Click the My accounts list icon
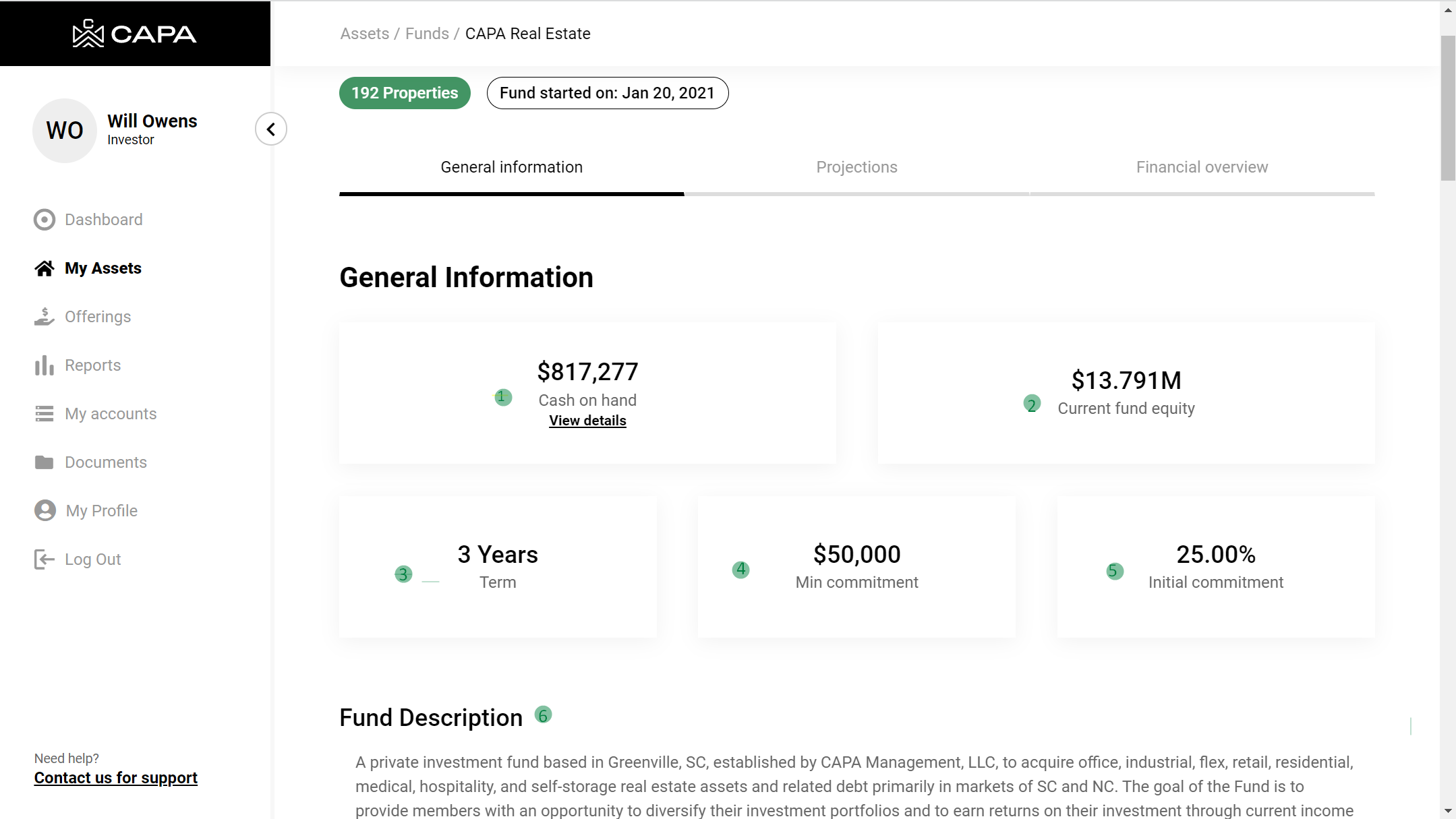 click(45, 414)
